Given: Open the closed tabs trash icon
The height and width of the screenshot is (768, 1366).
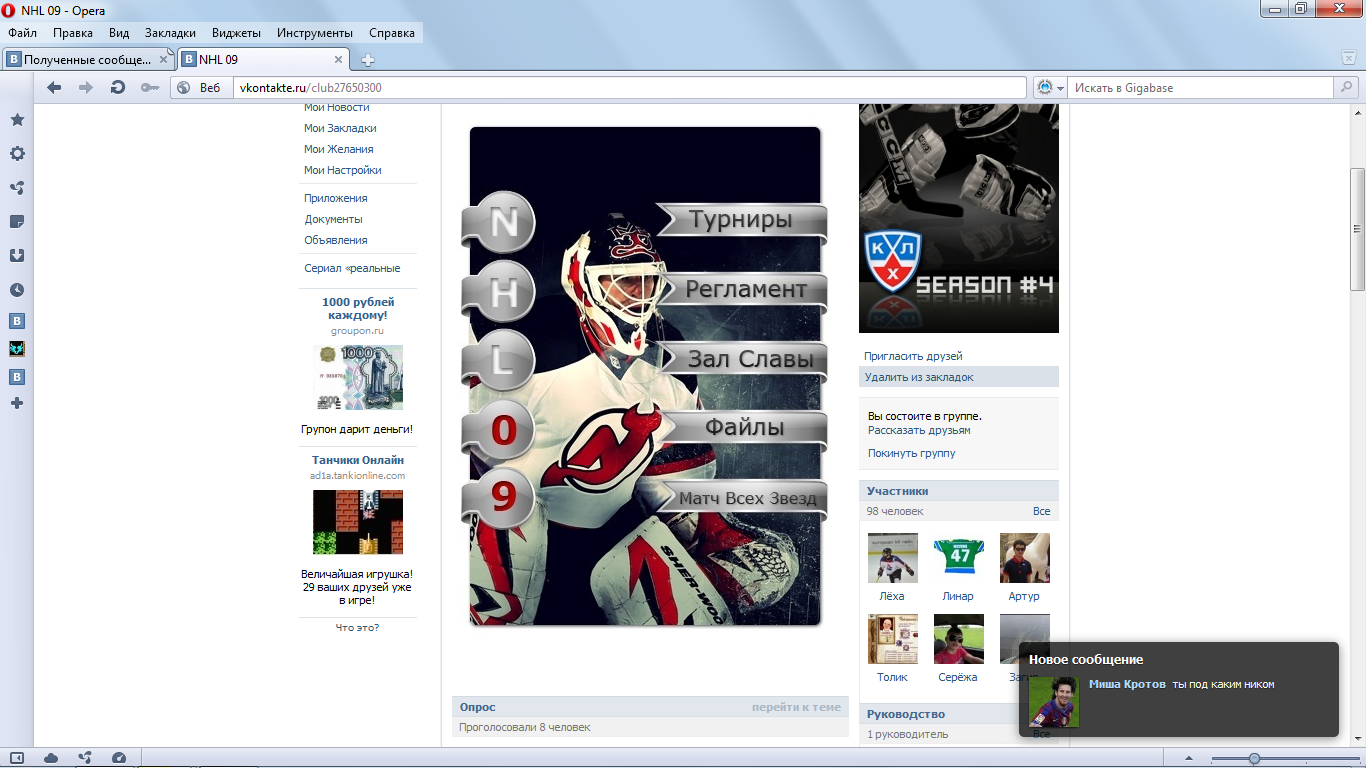Looking at the screenshot, I should [x=1349, y=59].
